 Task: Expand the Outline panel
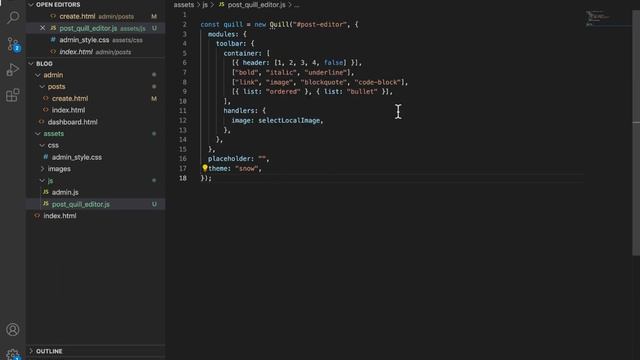31,351
